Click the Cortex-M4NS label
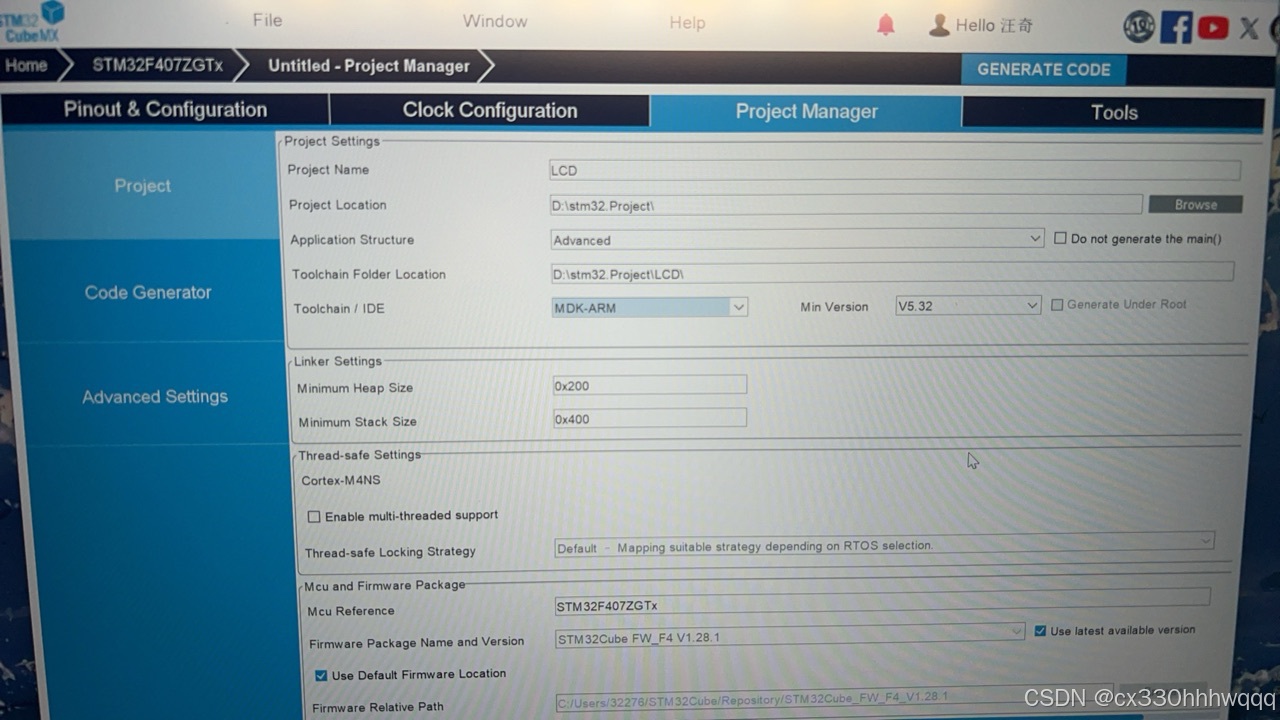1280x720 pixels. [x=341, y=480]
